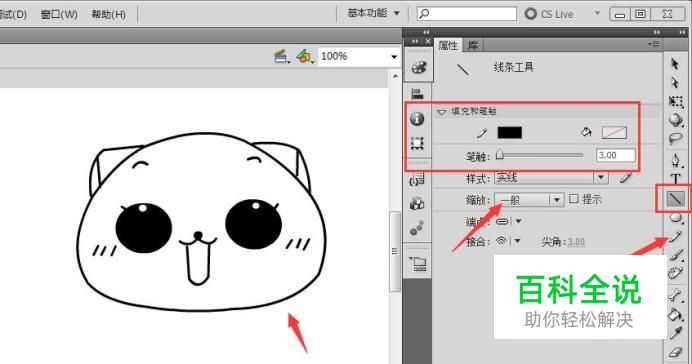
Task: Select the Lasso tool
Action: (x=675, y=139)
